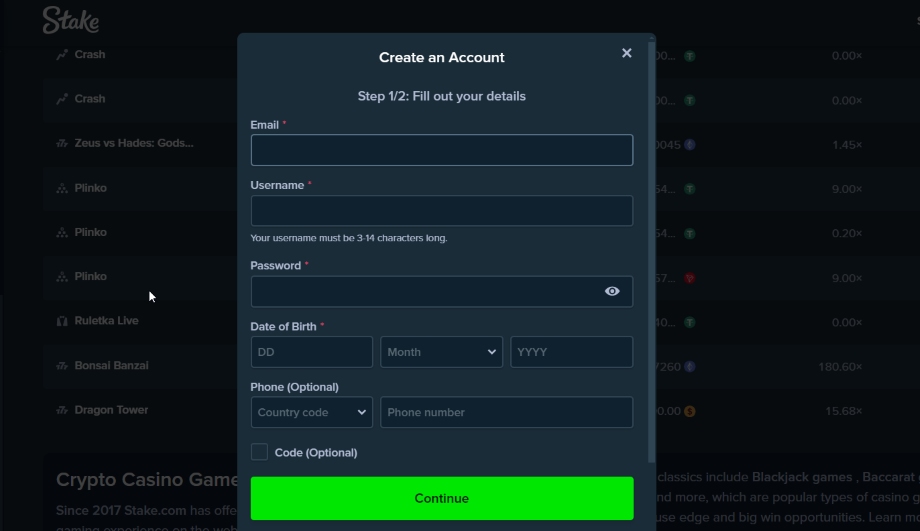Close the Create an Account dialog
This screenshot has height=531, width=920.
(627, 53)
